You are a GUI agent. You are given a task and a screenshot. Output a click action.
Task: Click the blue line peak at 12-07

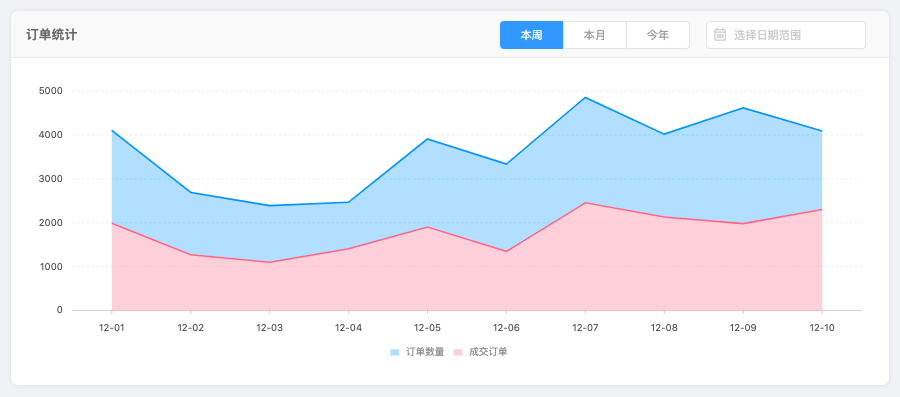(585, 98)
